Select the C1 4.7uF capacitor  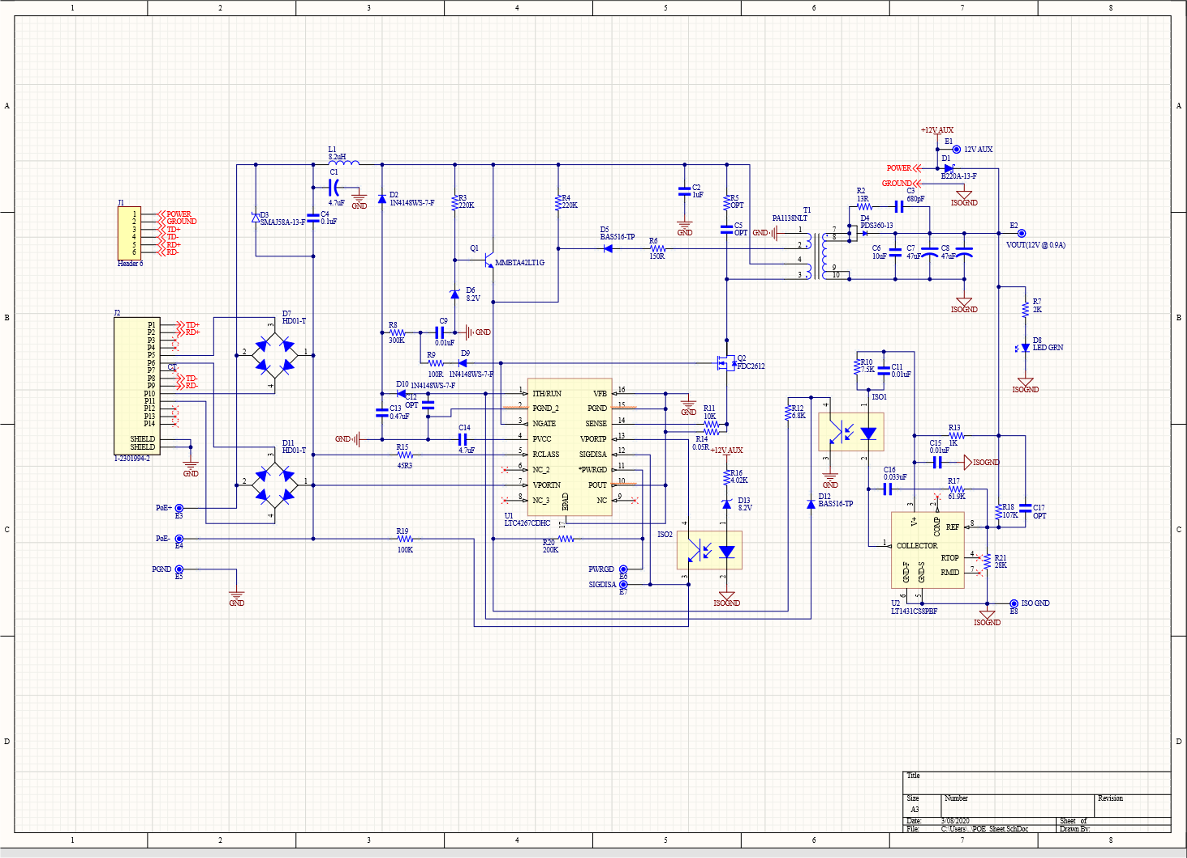(x=335, y=186)
